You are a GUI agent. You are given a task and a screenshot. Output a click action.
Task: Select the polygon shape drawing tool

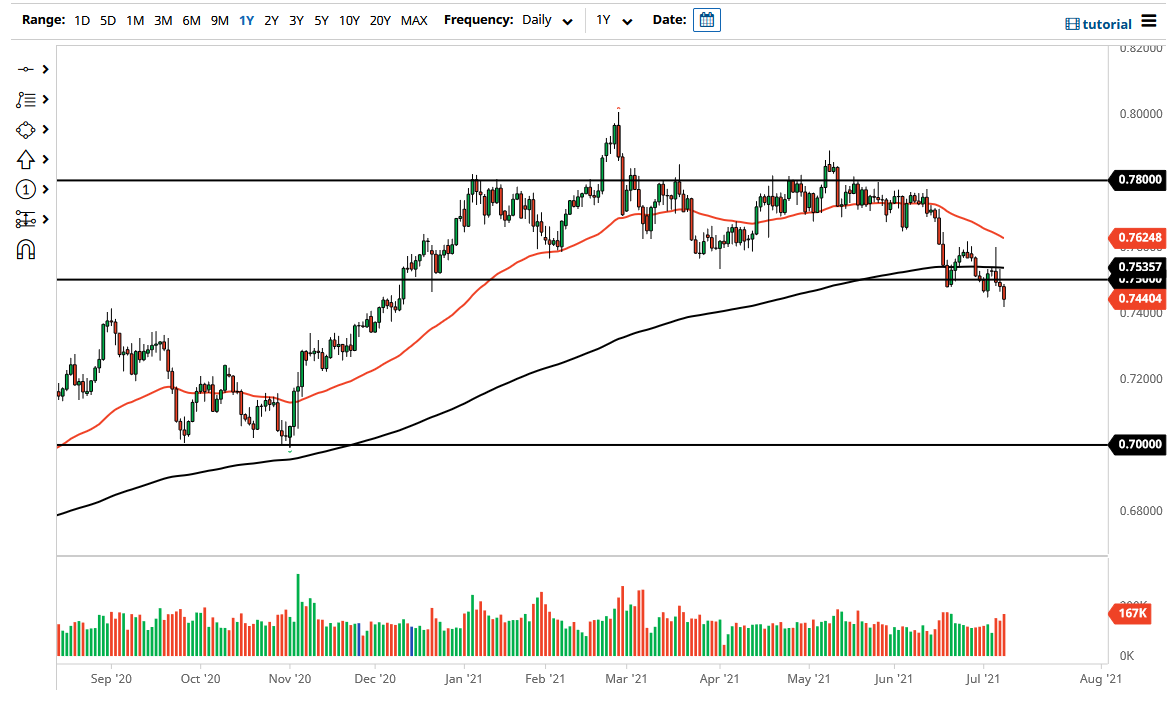[x=27, y=129]
